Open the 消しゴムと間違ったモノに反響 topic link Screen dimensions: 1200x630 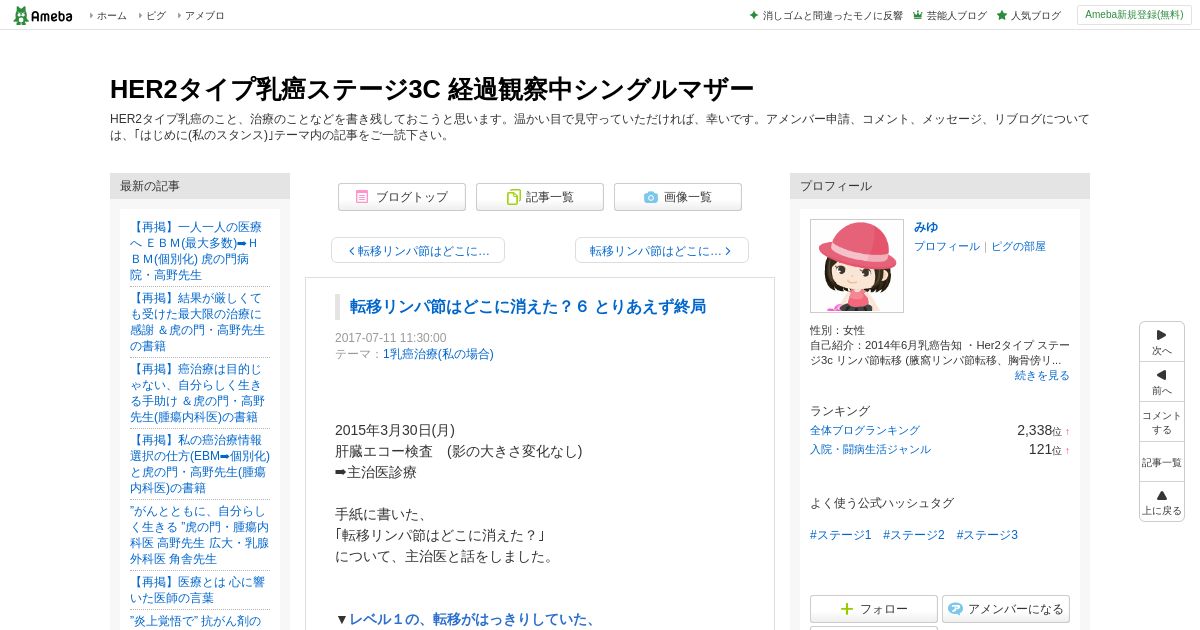[x=826, y=15]
